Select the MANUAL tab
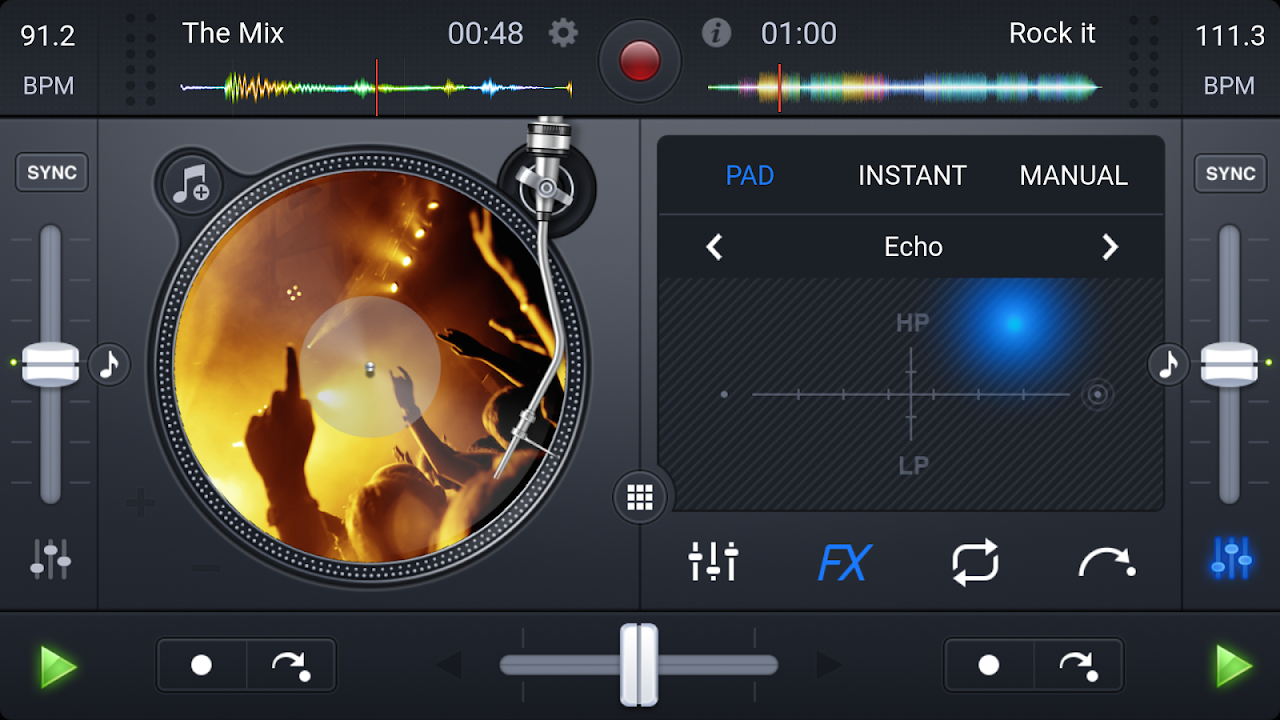Viewport: 1280px width, 720px height. point(1073,175)
